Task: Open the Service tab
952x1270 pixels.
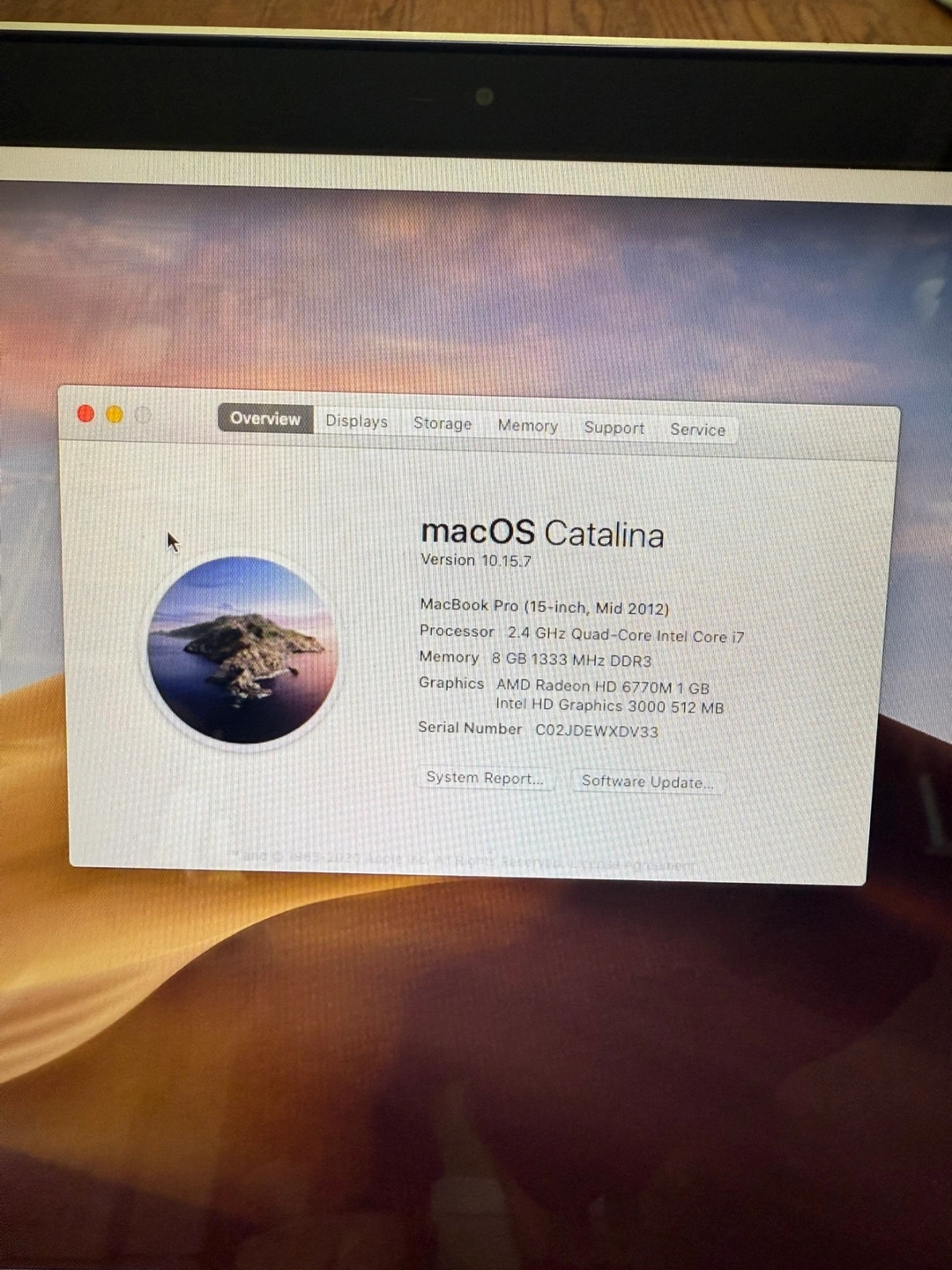Action: [x=697, y=430]
